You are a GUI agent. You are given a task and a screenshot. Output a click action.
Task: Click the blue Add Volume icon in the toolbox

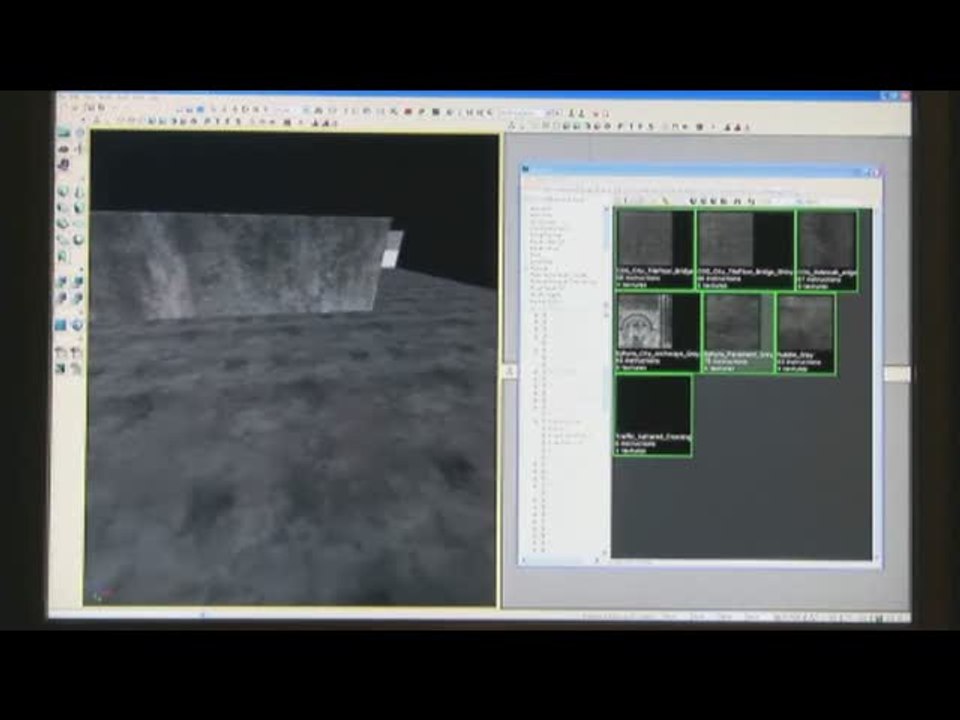point(62,326)
